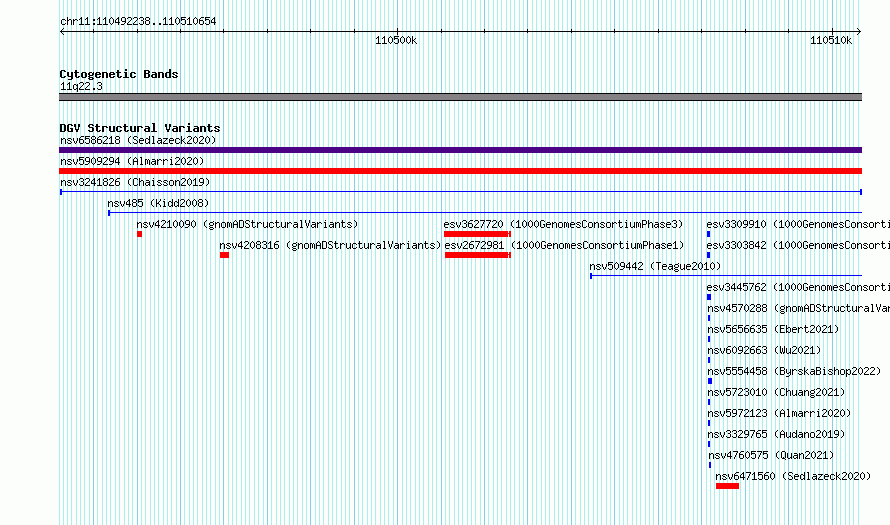Click the esv3445762 variant label
The image size is (890, 525).
[x=798, y=287]
